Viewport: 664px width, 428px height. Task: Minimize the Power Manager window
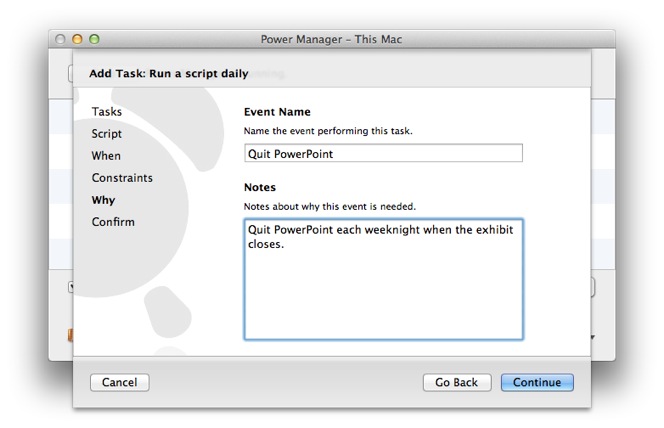click(77, 39)
